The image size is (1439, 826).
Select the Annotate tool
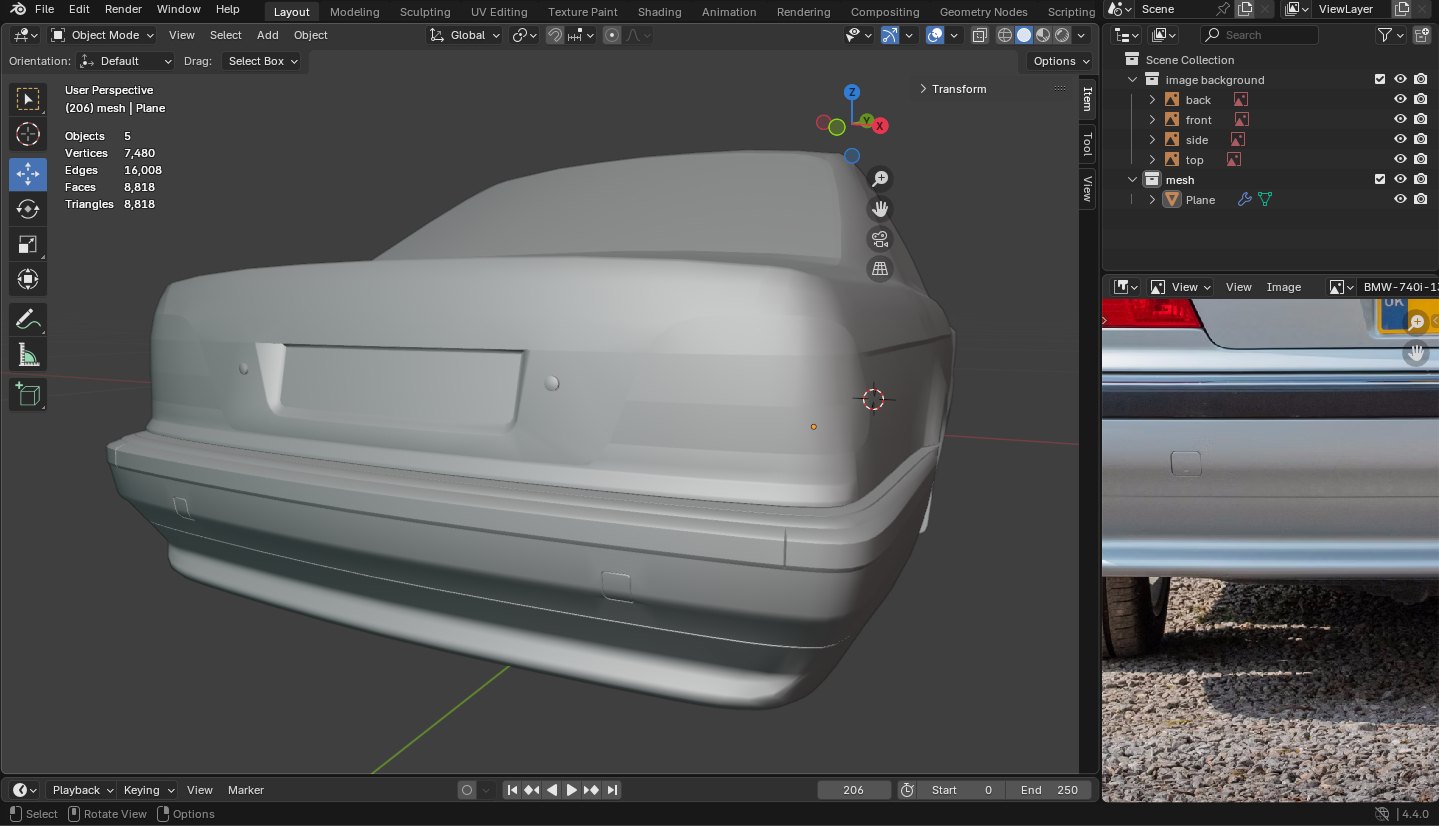pyautogui.click(x=28, y=320)
